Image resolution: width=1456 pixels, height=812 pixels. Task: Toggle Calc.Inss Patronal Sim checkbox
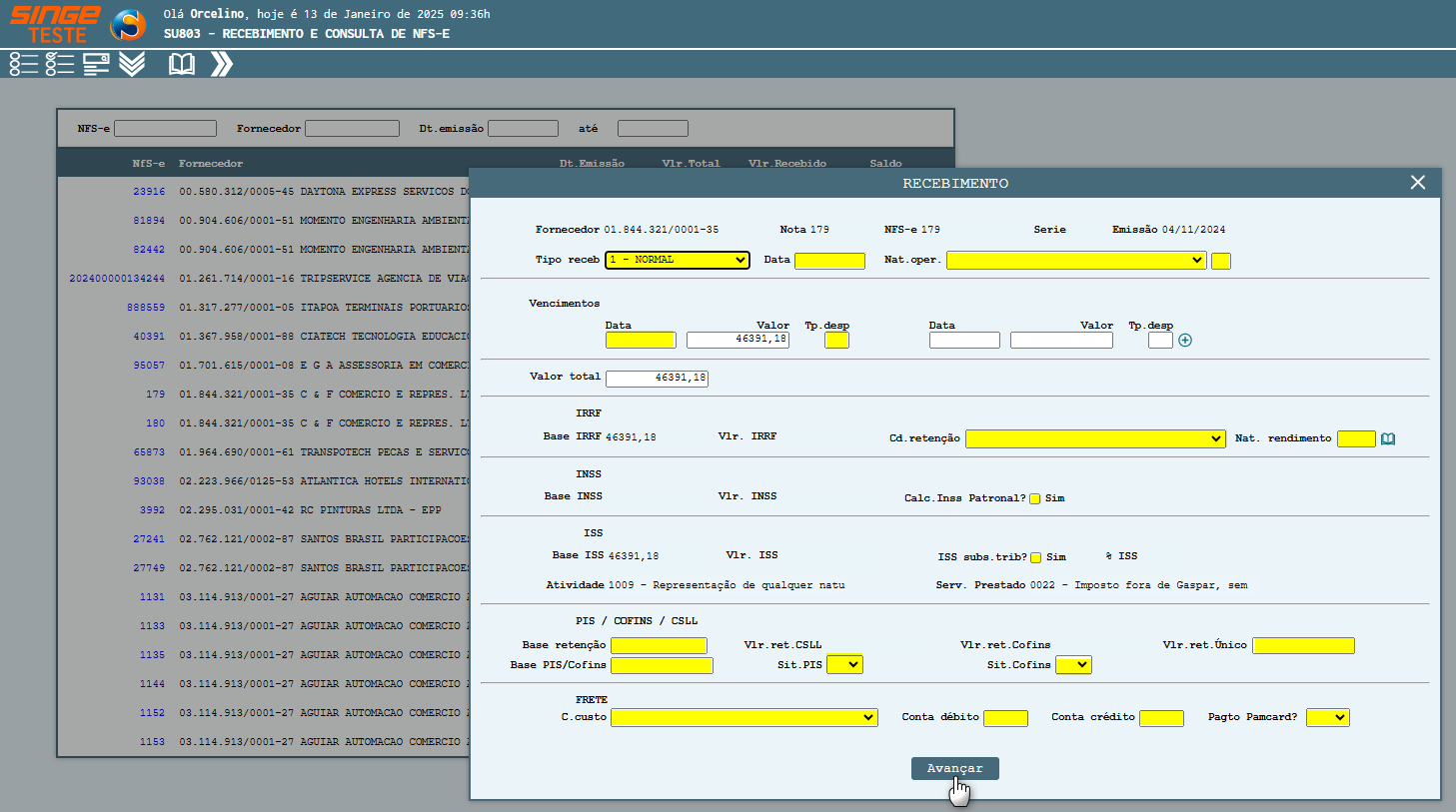1035,498
